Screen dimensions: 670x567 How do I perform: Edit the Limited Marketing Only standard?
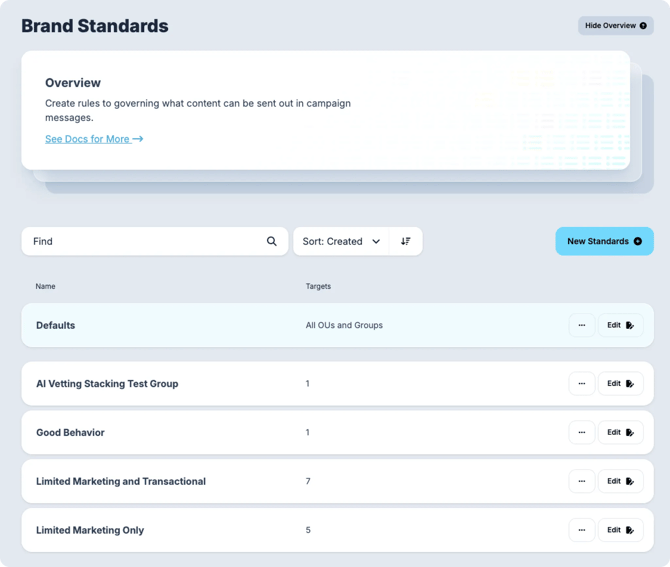(620, 530)
